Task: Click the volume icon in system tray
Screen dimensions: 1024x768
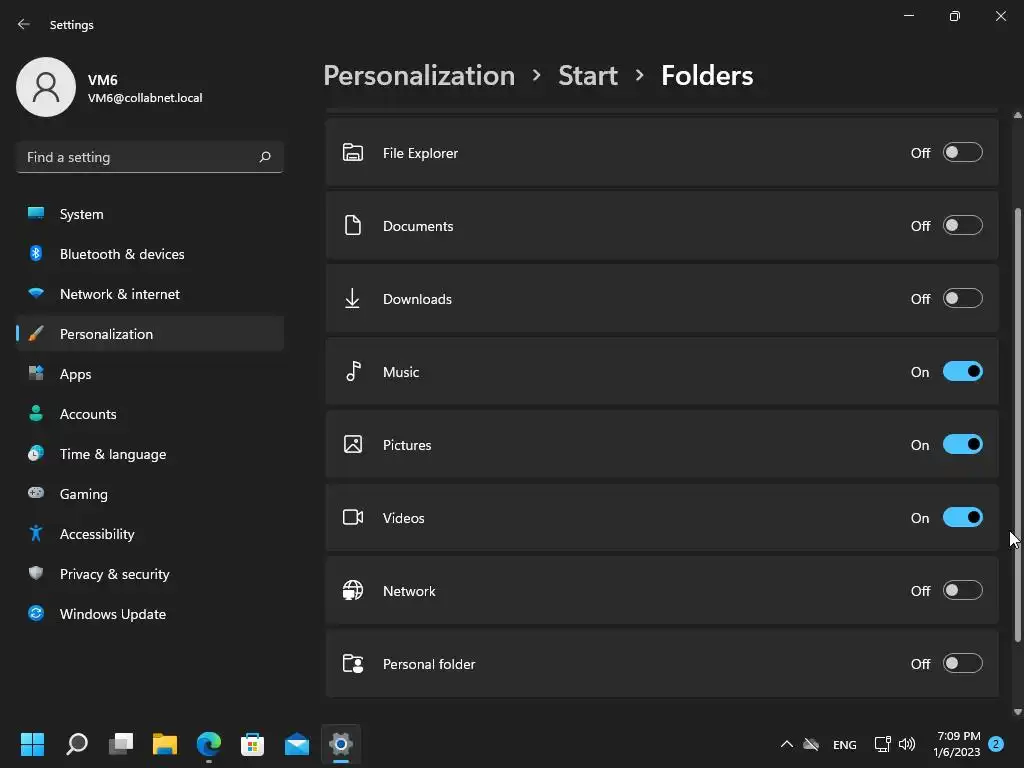Action: pos(907,744)
